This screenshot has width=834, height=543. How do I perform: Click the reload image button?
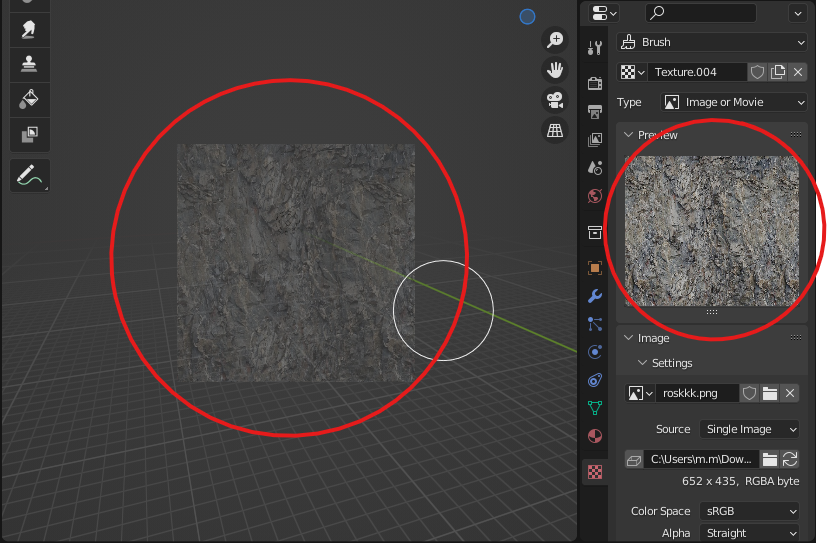coord(790,459)
